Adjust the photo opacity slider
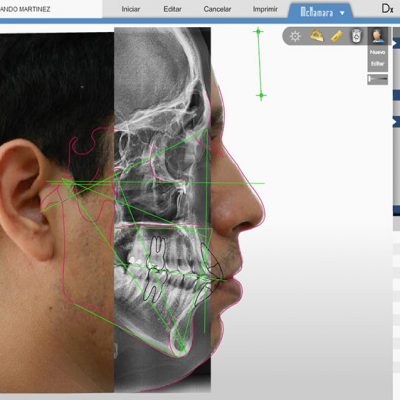Image resolution: width=400 pixels, height=400 pixels. (378, 79)
